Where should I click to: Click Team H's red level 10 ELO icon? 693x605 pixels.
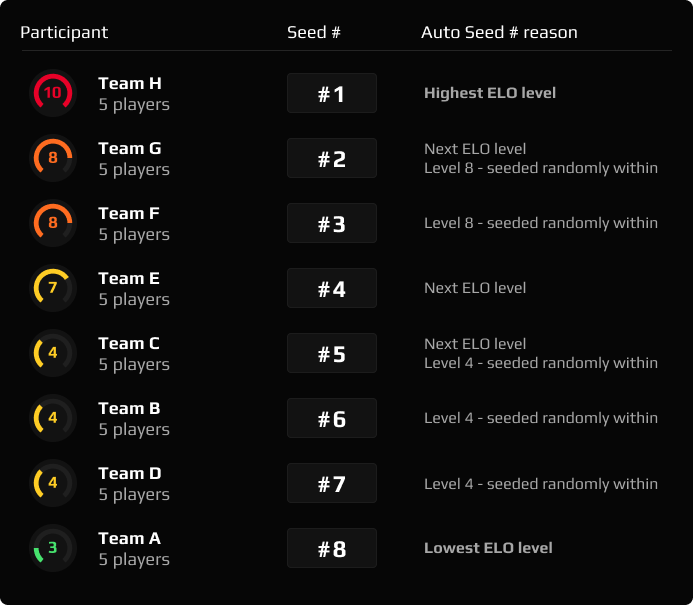pos(53,93)
